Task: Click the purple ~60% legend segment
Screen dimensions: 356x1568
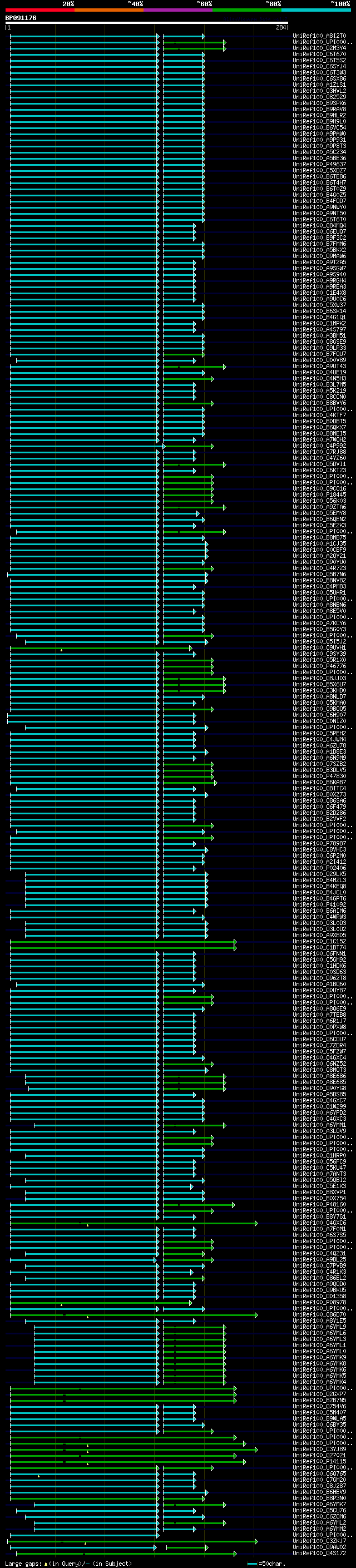Action: 179,10
